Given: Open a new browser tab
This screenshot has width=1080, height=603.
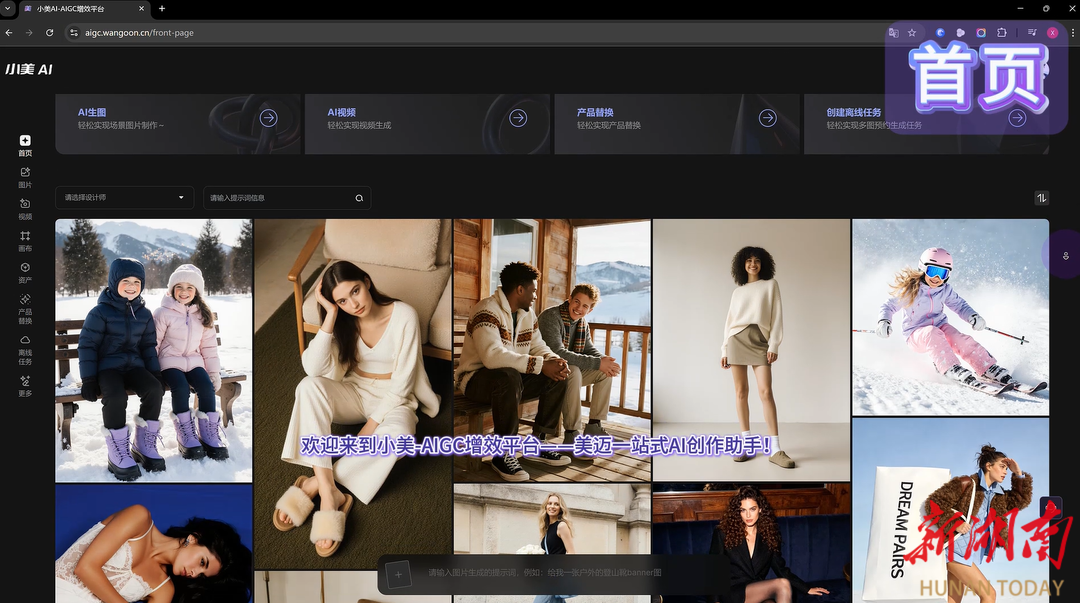Looking at the screenshot, I should click(x=162, y=8).
